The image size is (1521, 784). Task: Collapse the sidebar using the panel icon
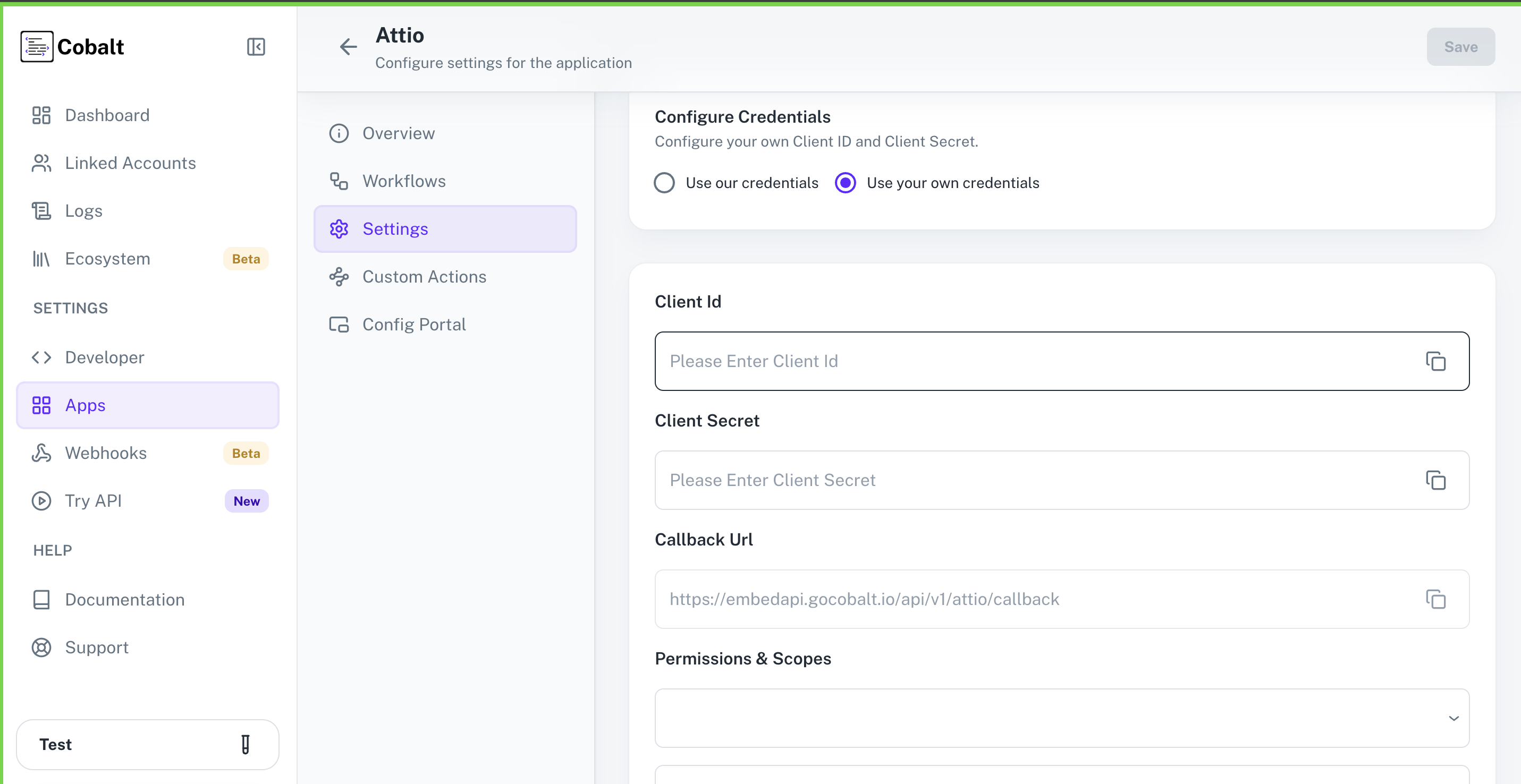coord(255,47)
